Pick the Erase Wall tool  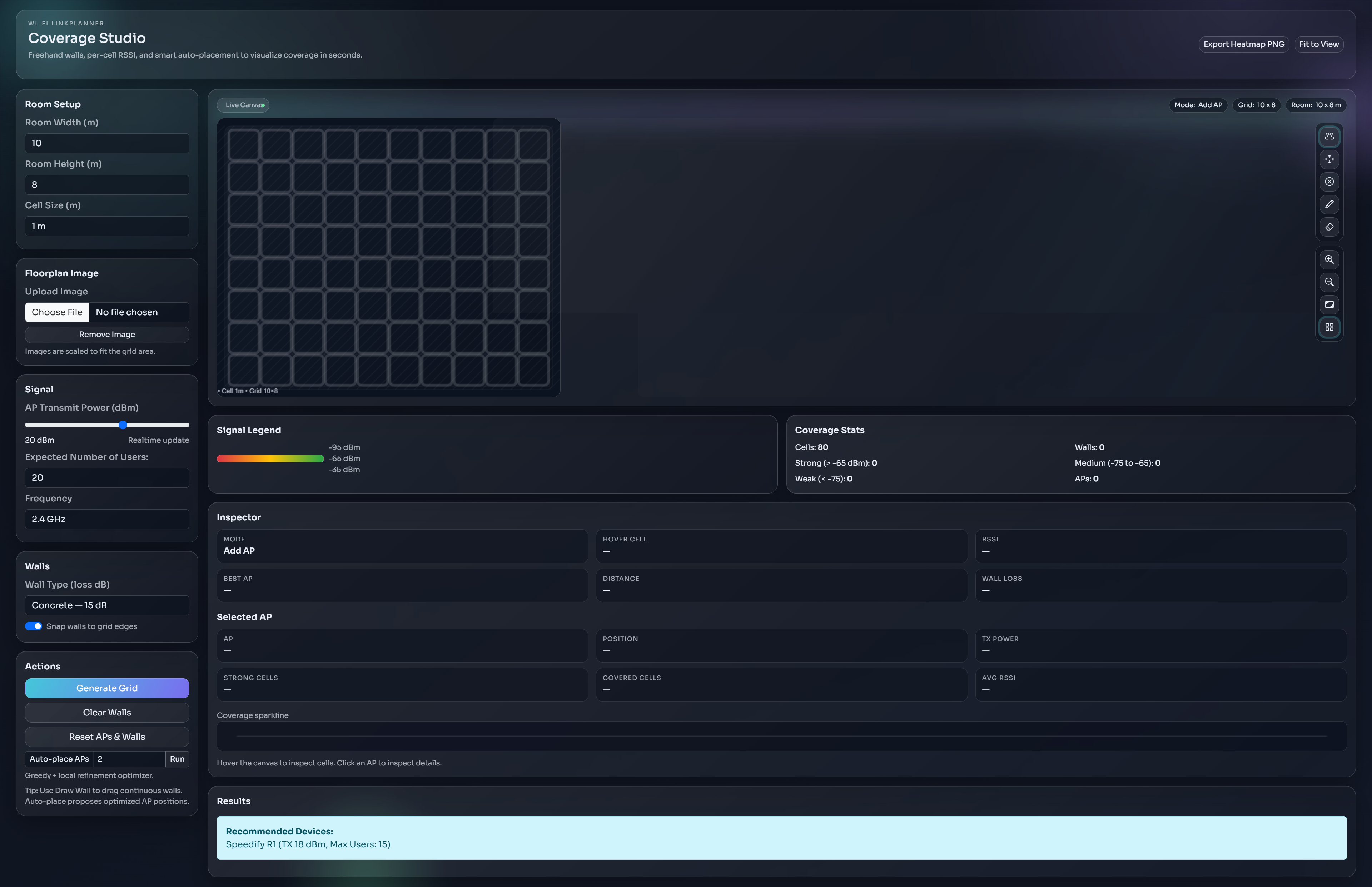(1329, 226)
